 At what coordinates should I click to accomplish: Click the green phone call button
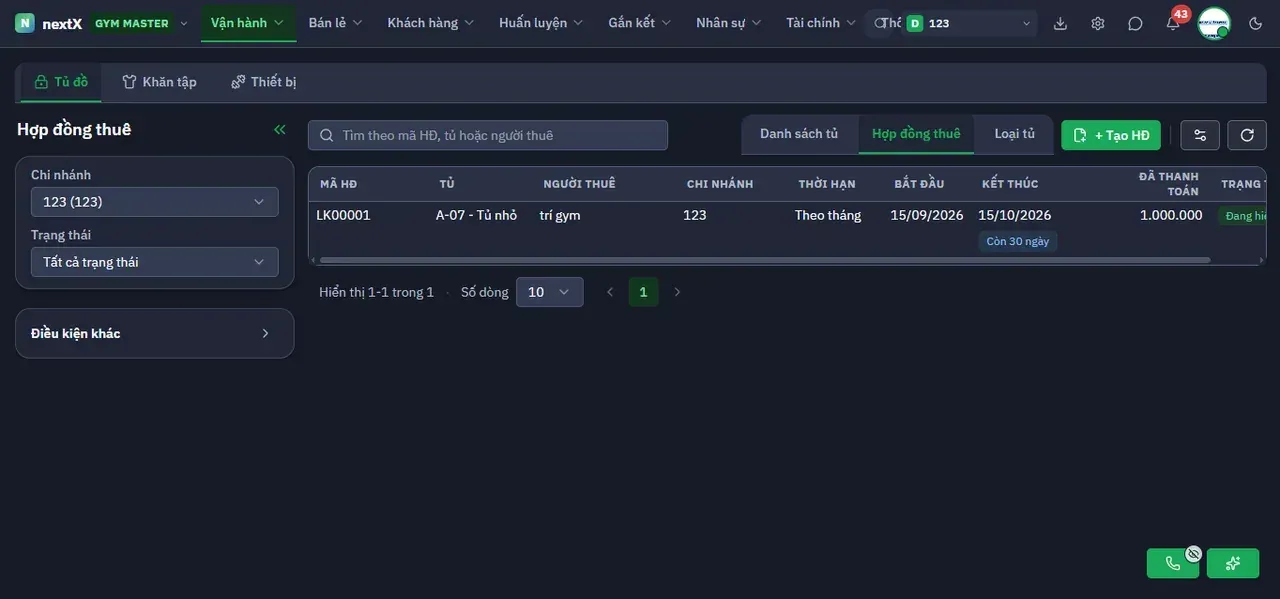click(x=1173, y=563)
